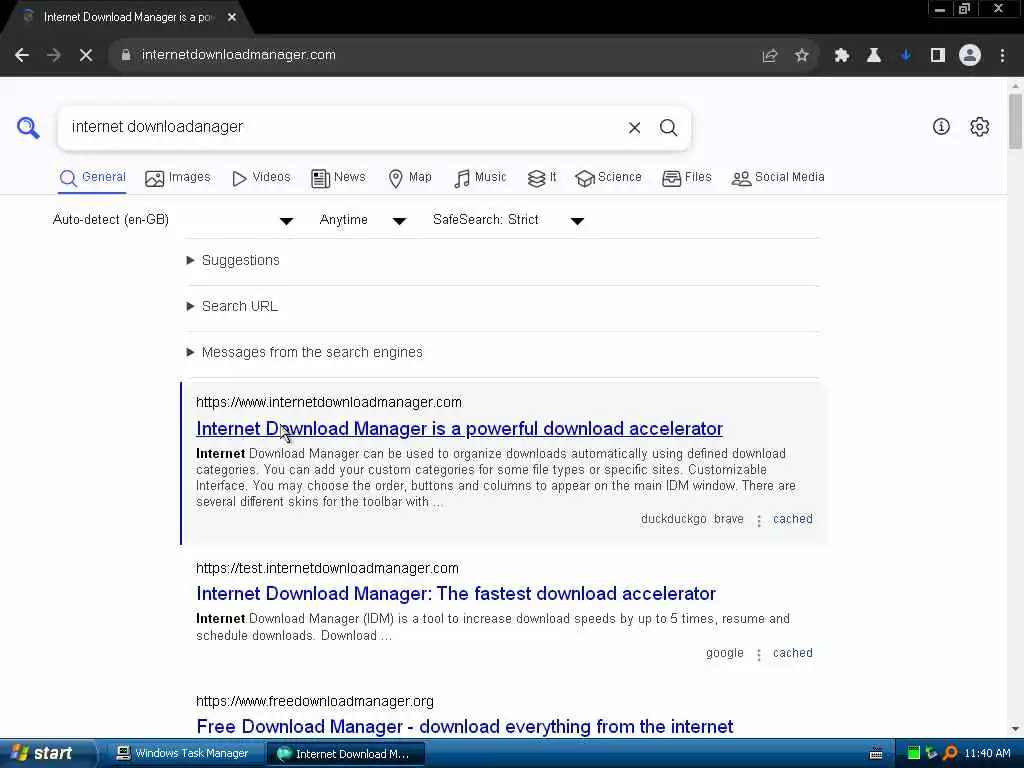Open cached version of test.internetdownloadmanager.com result

click(x=792, y=653)
